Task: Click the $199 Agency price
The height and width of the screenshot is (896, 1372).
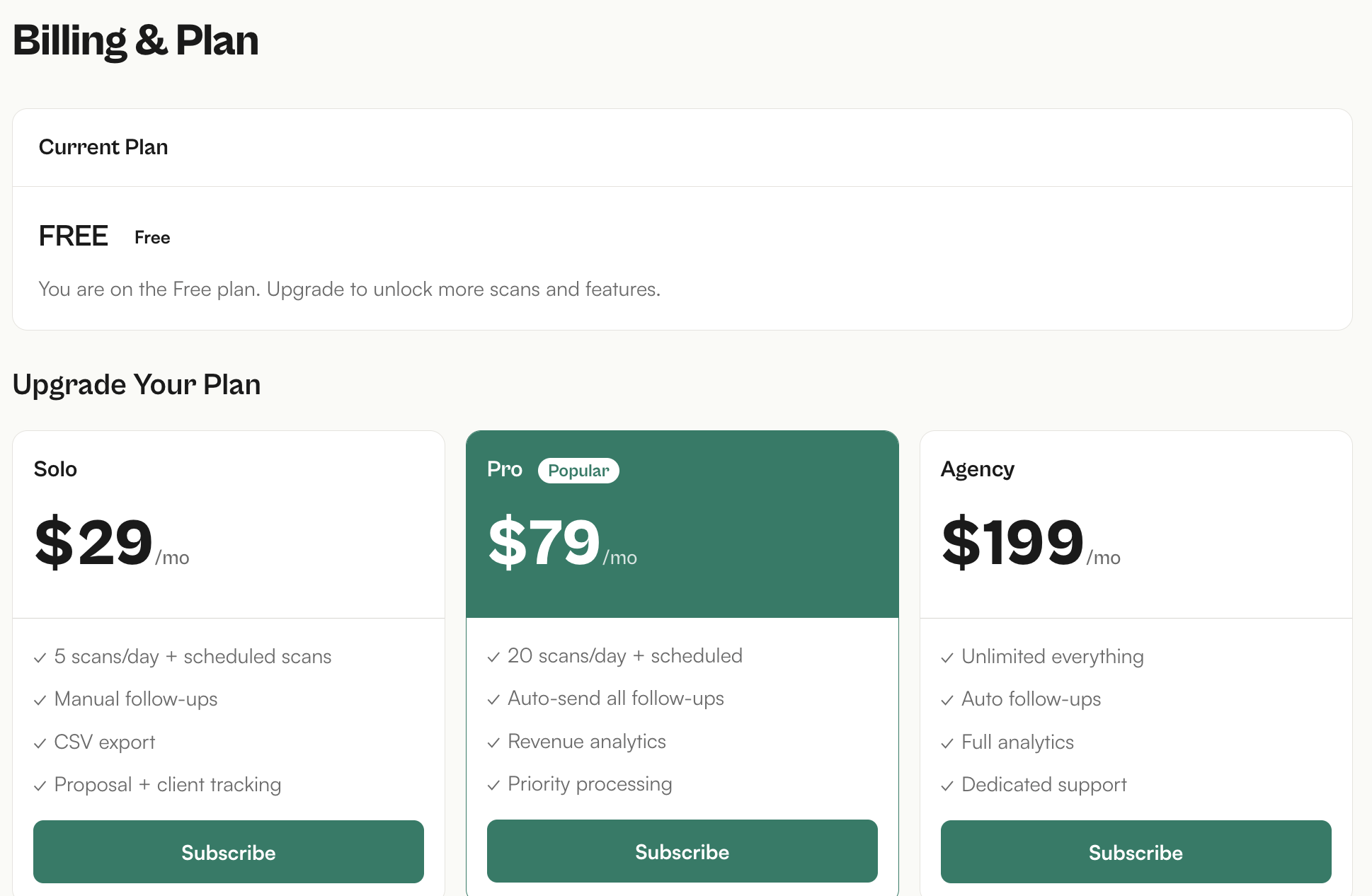Action: (x=1012, y=542)
